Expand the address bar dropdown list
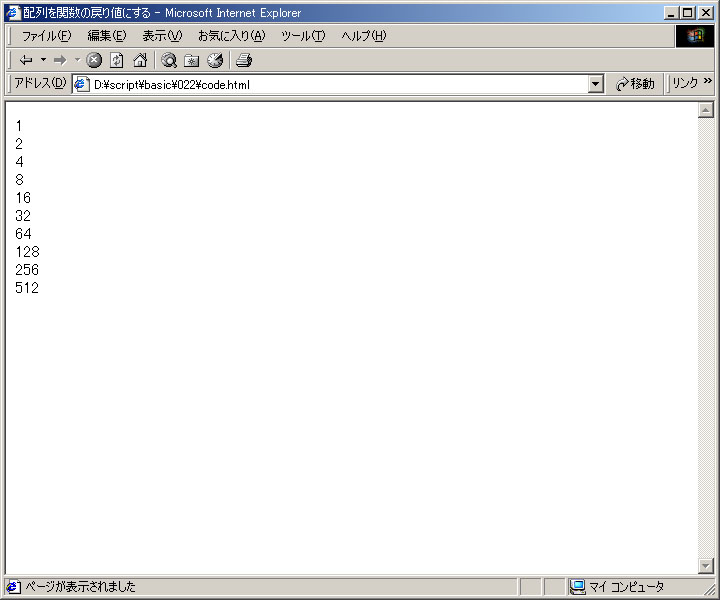720x600 pixels. pos(596,84)
